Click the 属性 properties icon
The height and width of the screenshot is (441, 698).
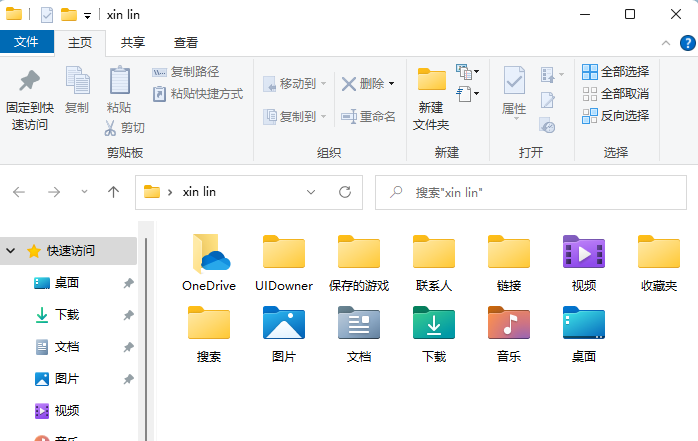coord(514,82)
